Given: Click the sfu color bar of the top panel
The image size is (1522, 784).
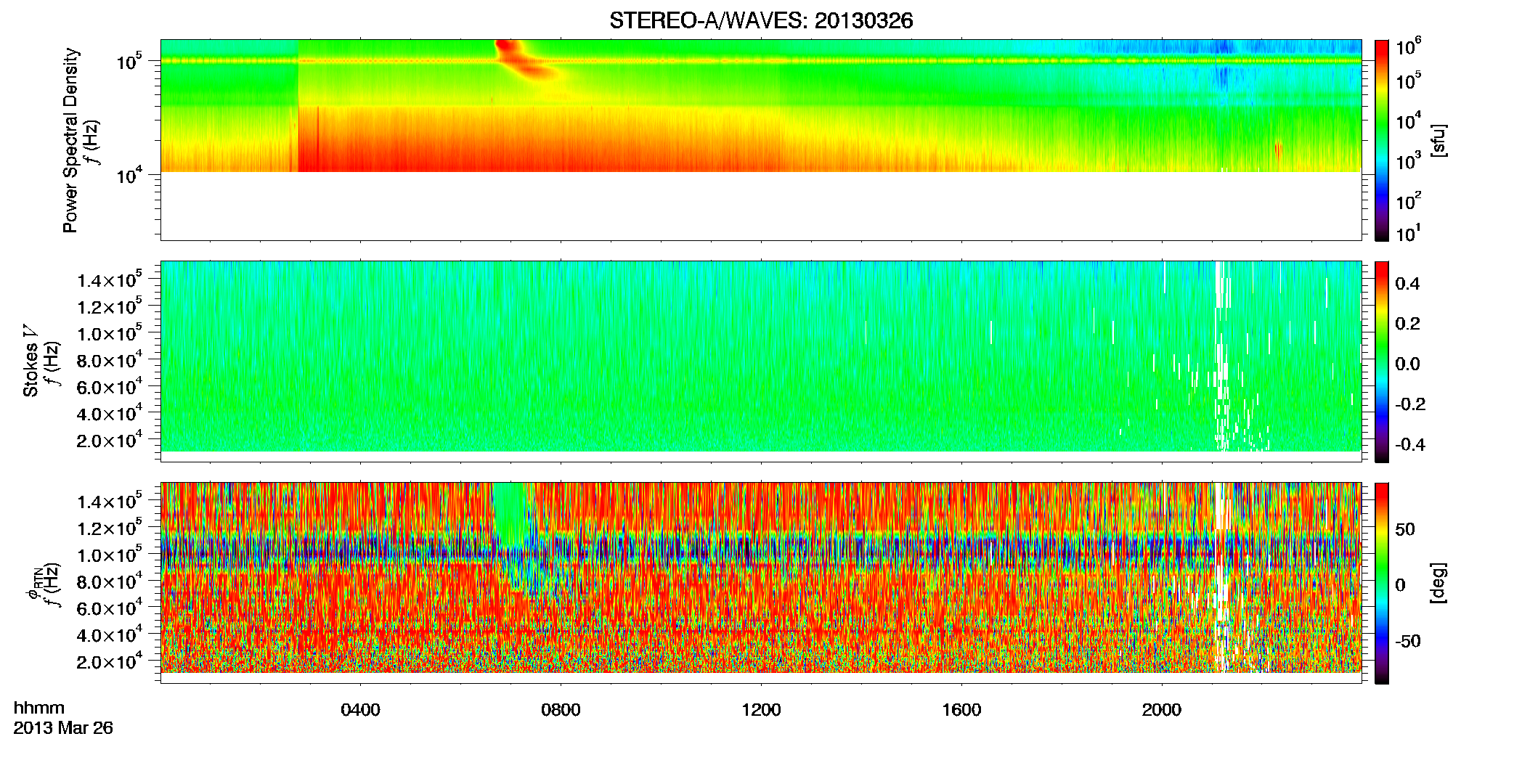Looking at the screenshot, I should click(x=1381, y=140).
